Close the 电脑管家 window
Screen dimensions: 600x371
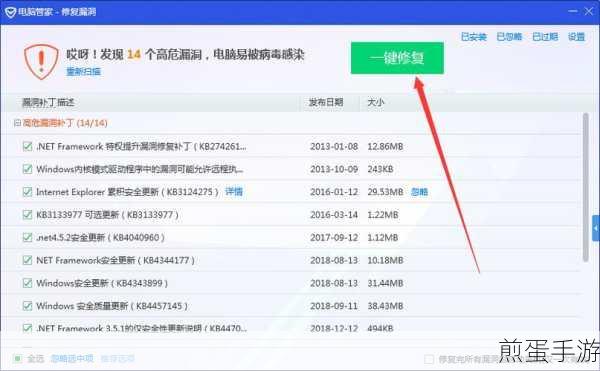pos(589,11)
